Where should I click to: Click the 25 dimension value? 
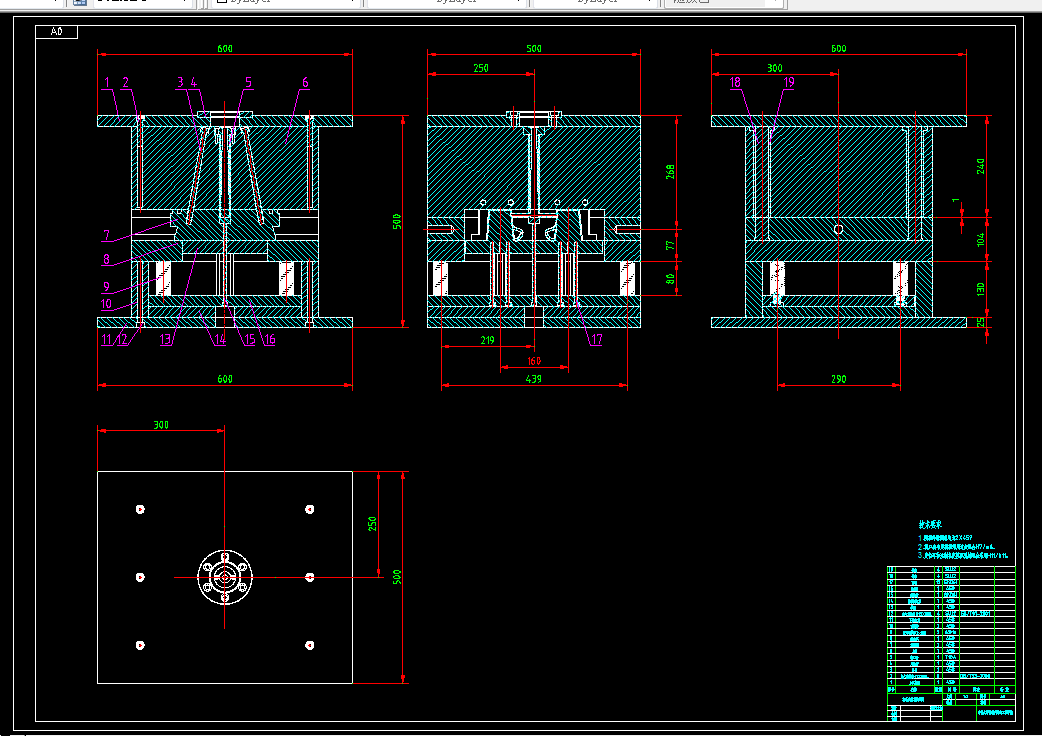point(980,322)
